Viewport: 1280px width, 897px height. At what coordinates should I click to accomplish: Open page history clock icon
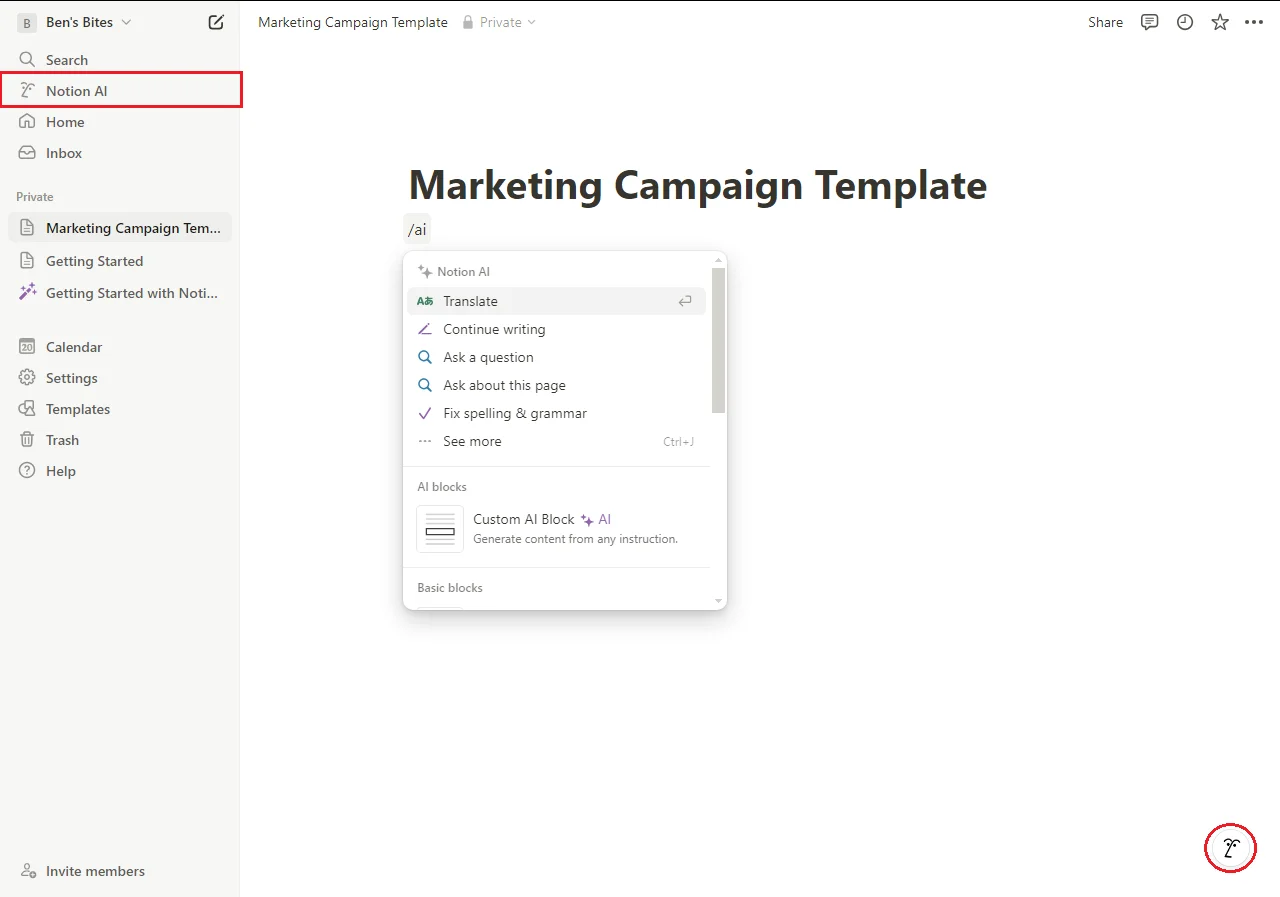pos(1185,22)
